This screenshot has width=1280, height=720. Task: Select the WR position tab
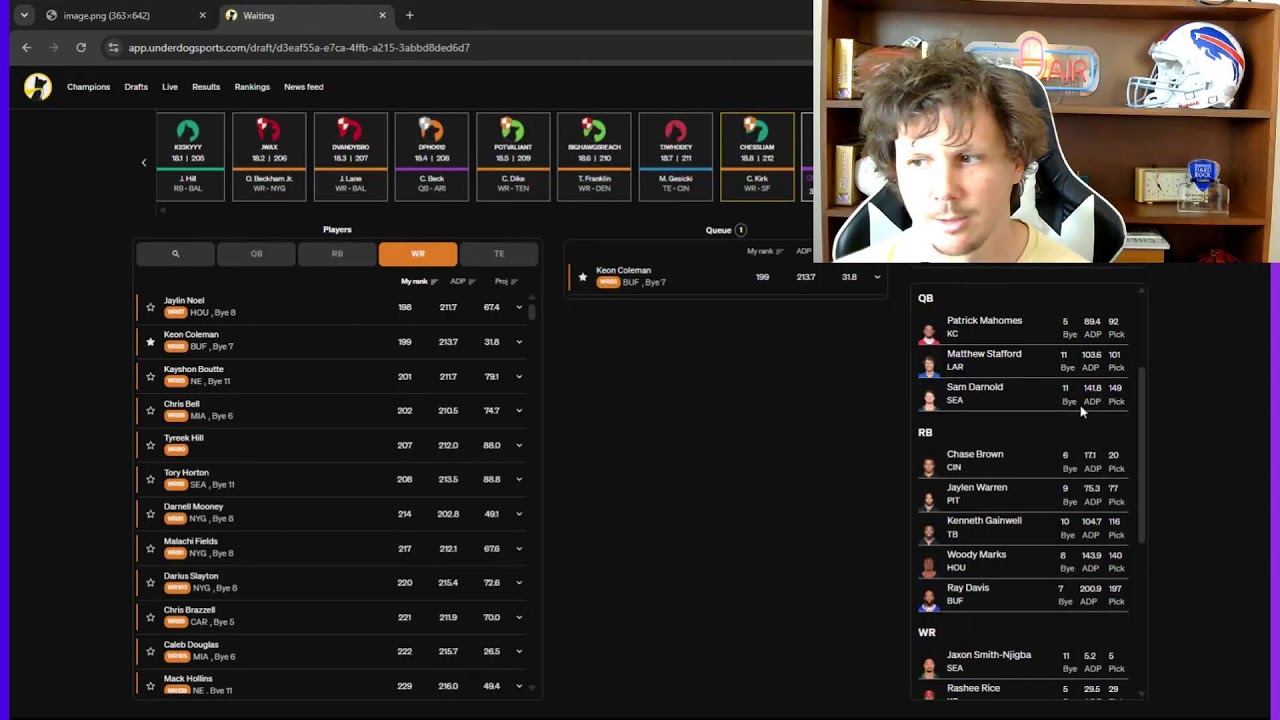pos(418,254)
